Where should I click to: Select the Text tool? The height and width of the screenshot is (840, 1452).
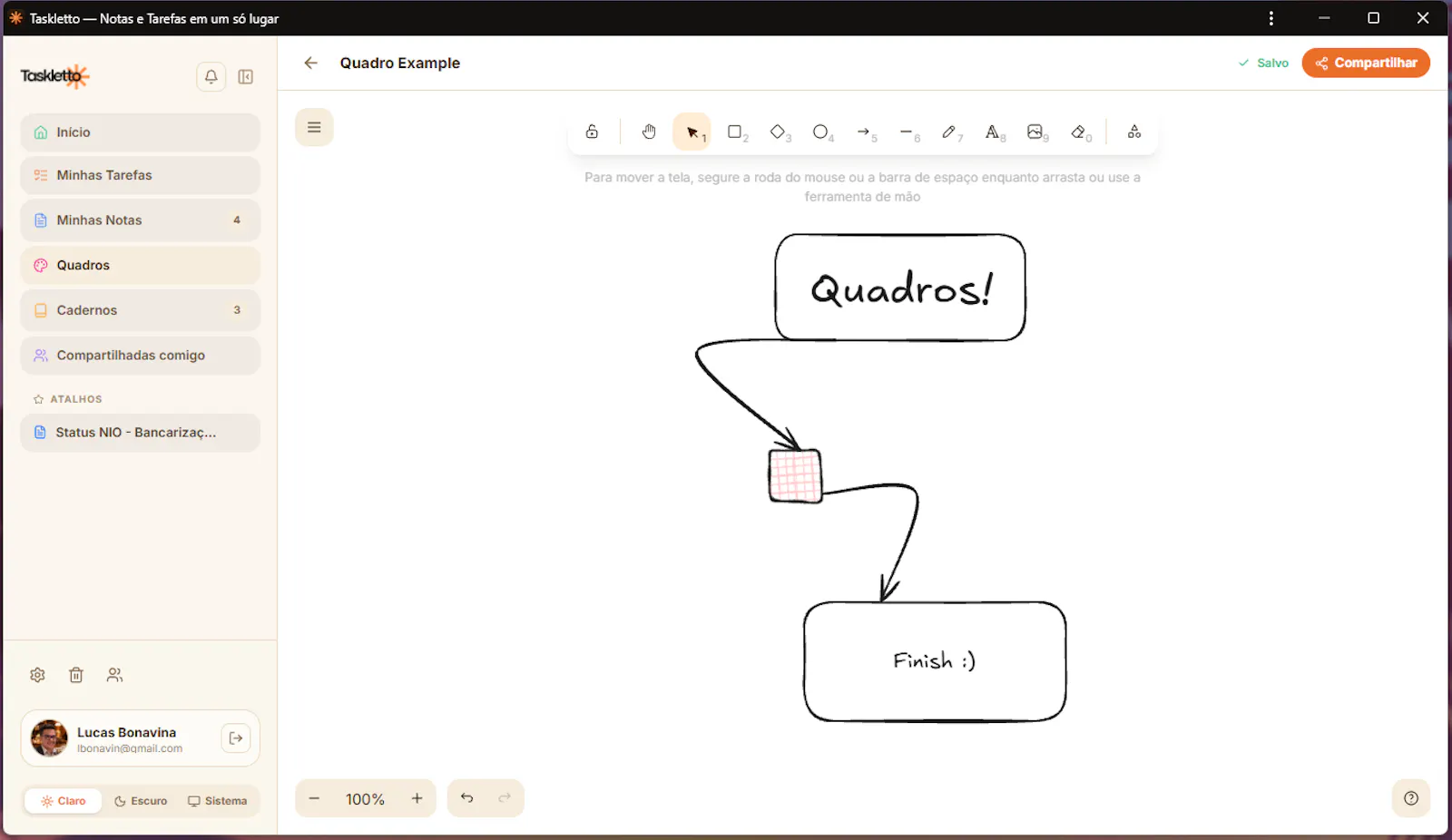tap(994, 132)
